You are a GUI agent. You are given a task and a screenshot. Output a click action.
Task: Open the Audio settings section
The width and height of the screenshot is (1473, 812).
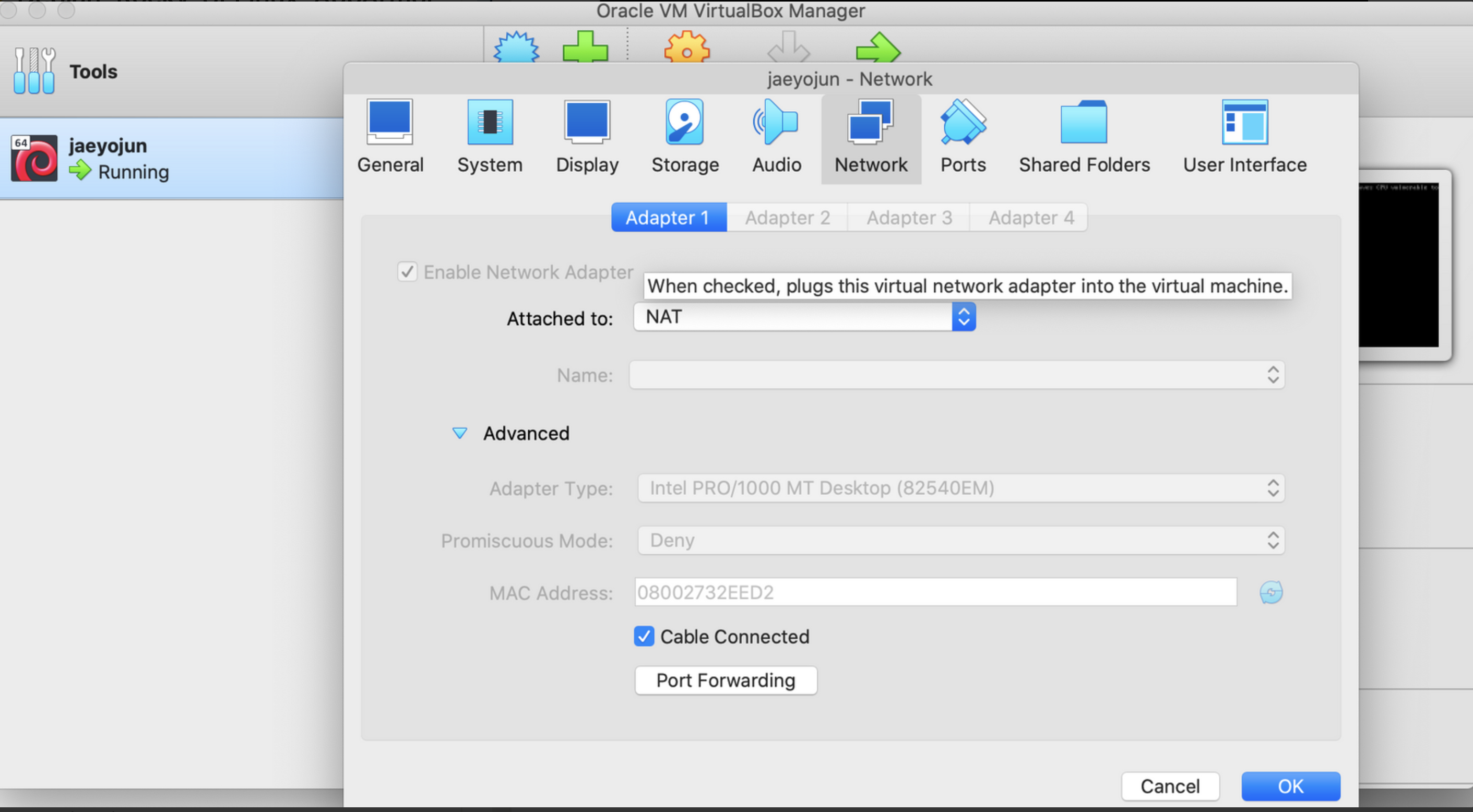776,136
